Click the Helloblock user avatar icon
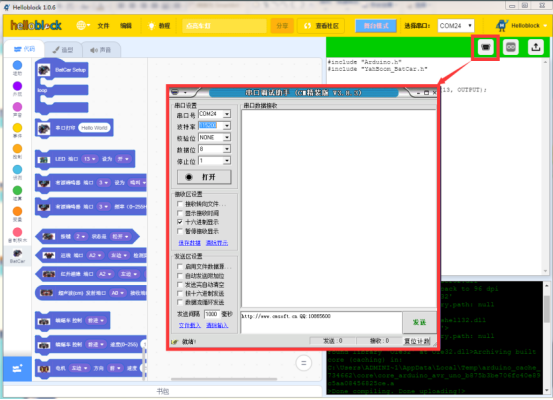The width and height of the screenshot is (553, 400). tap(502, 26)
